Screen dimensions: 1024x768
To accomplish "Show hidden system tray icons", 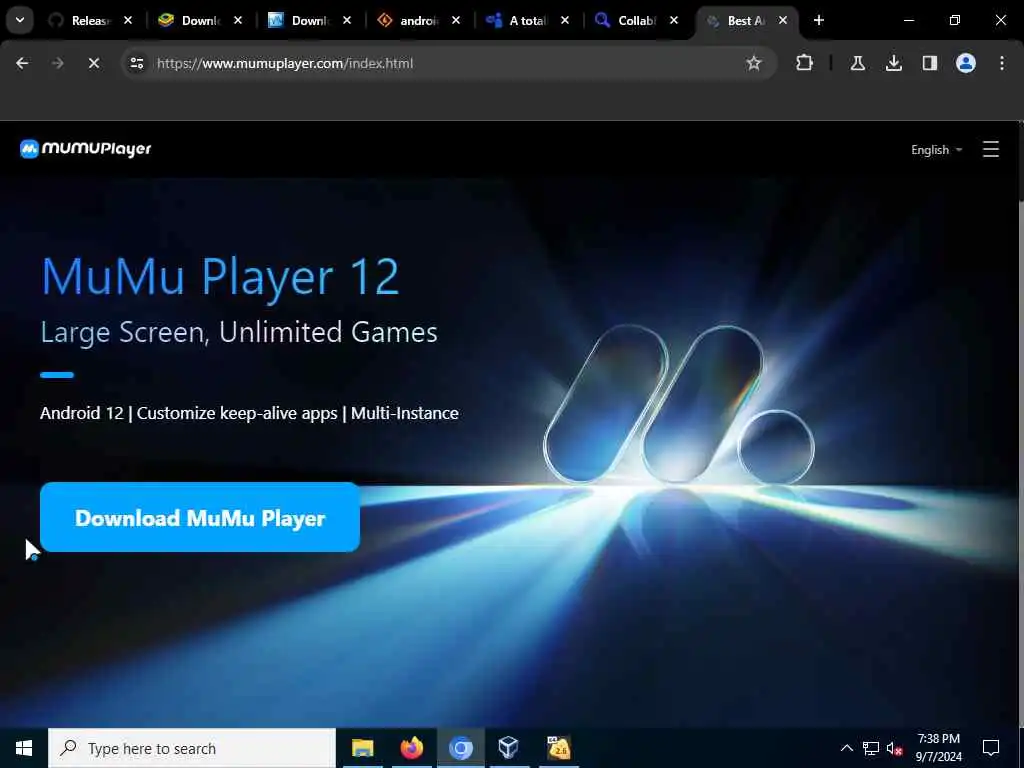I will click(846, 748).
